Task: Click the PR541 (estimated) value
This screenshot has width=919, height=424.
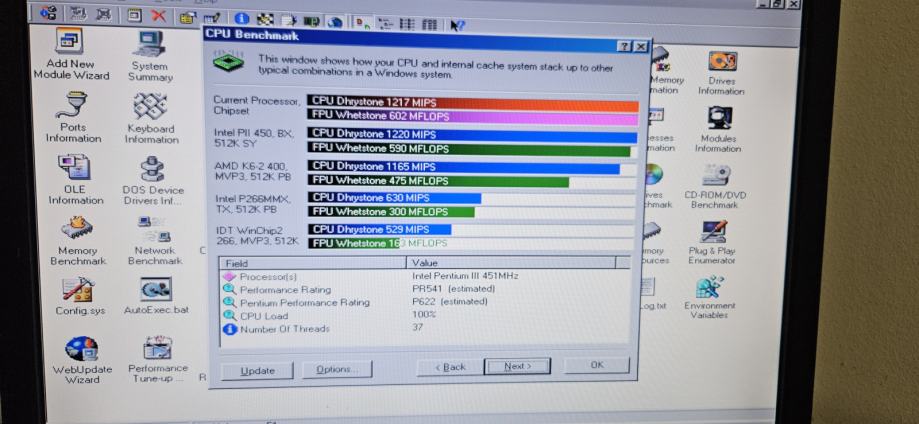Action: [x=454, y=289]
